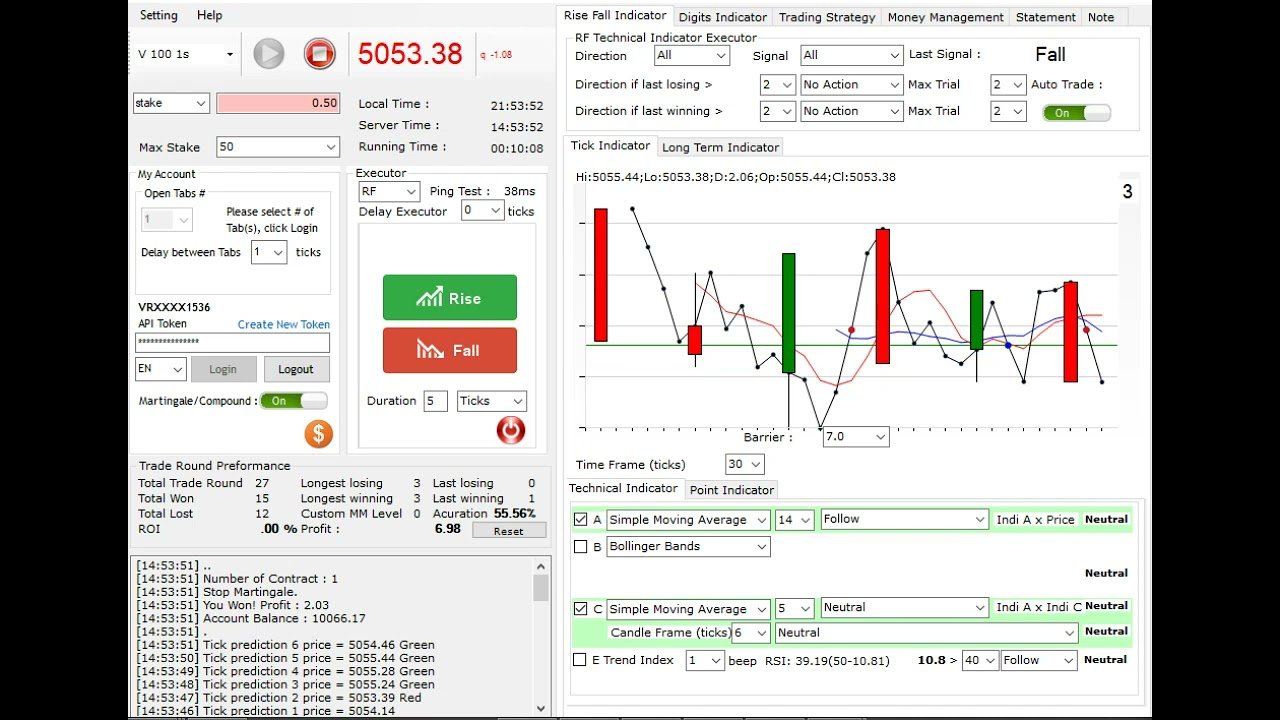Image resolution: width=1280 pixels, height=720 pixels.
Task: Click the log scrollbar up arrow
Action: pos(541,566)
